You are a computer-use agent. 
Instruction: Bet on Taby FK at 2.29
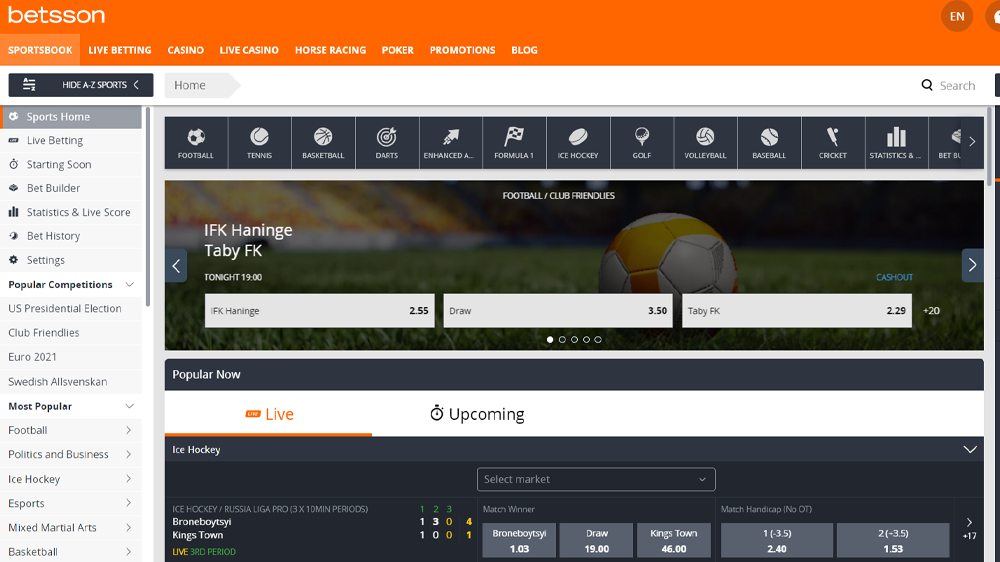pyautogui.click(x=797, y=311)
